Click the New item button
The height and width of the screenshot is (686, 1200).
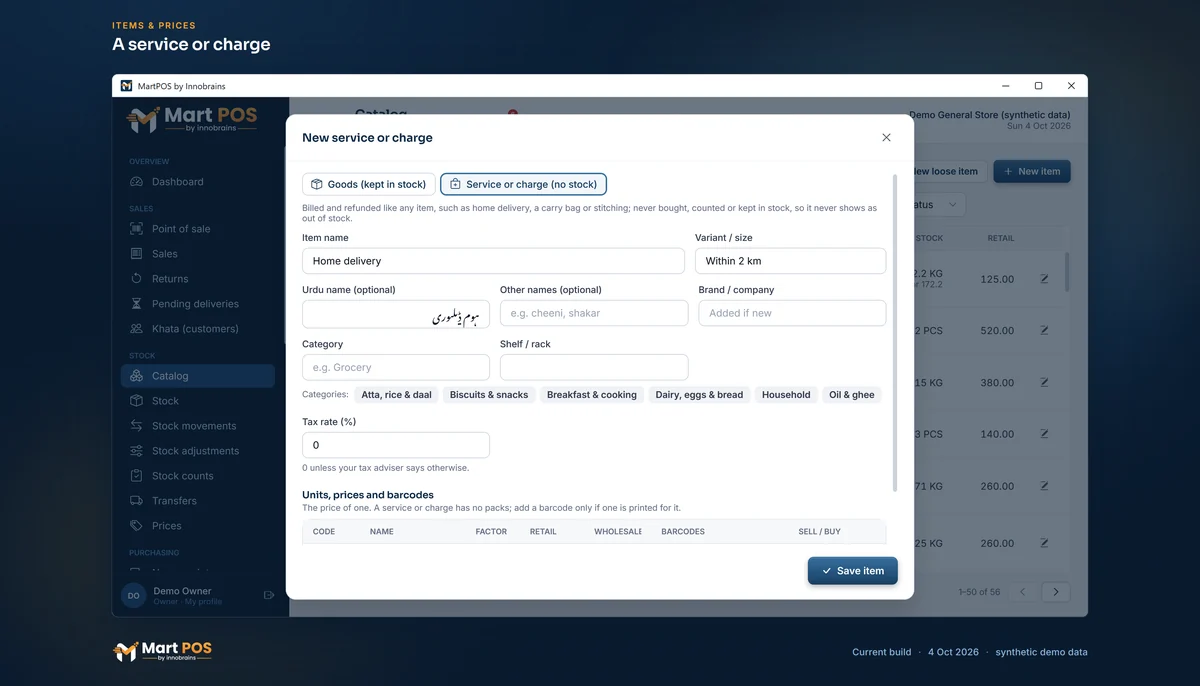tap(1032, 172)
